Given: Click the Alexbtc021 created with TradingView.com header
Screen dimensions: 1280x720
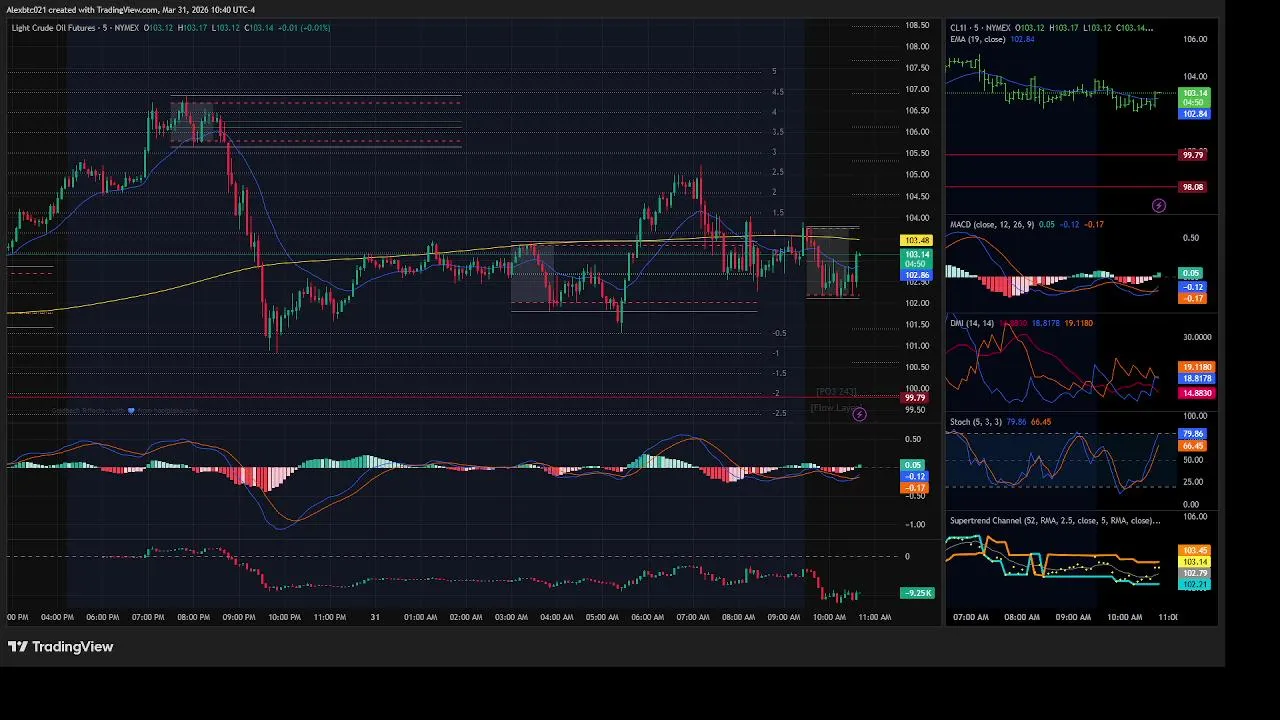Looking at the screenshot, I should click(x=130, y=10).
